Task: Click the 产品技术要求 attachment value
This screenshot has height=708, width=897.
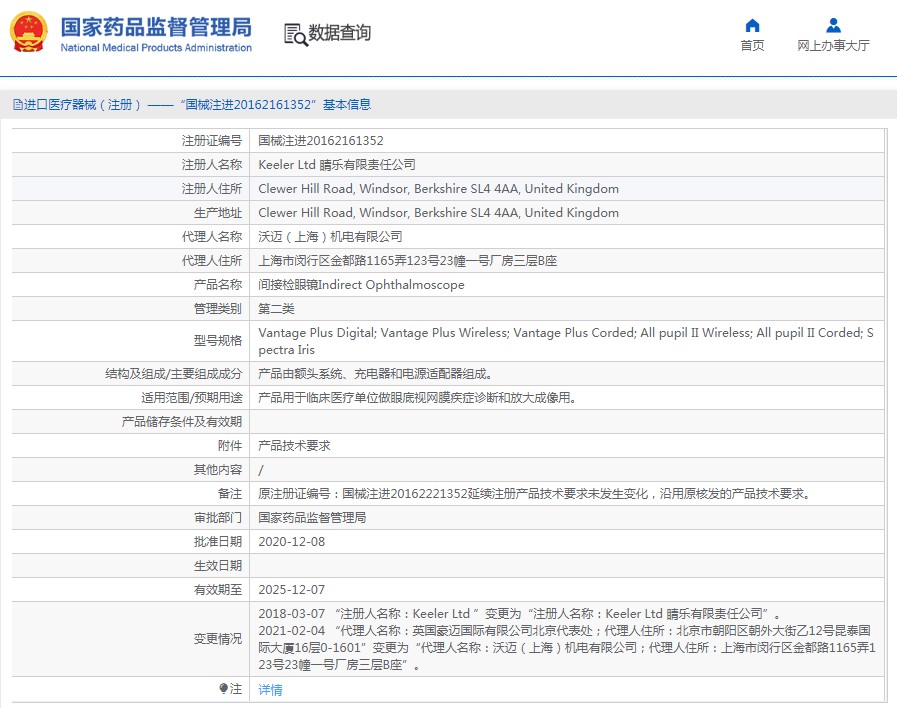Action: coord(294,446)
